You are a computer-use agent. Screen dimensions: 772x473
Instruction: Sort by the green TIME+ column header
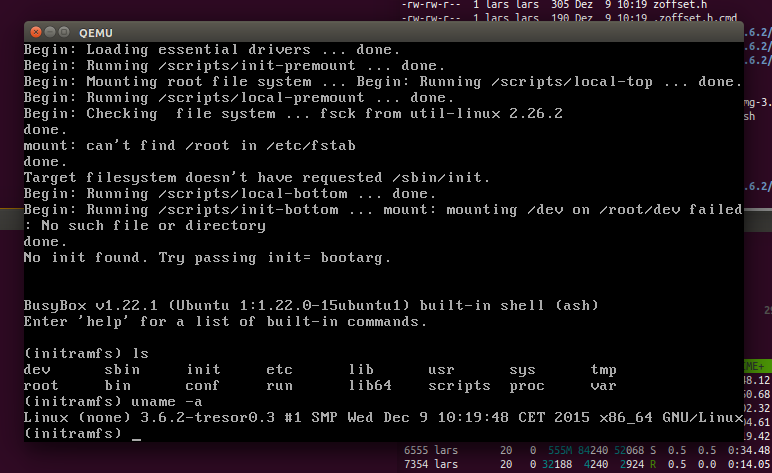point(756,365)
